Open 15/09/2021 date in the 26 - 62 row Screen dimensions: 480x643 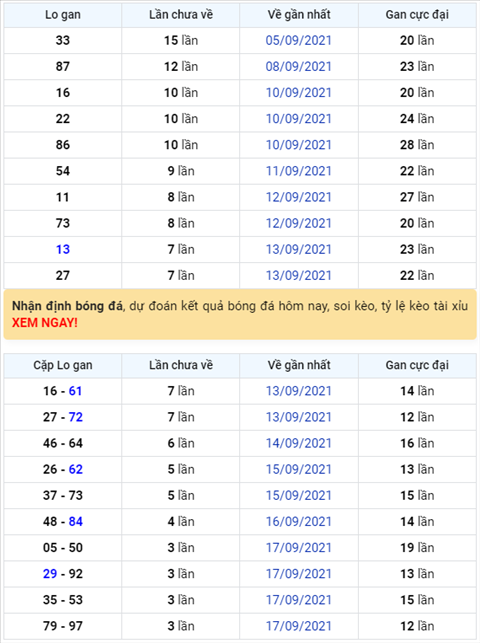point(298,469)
